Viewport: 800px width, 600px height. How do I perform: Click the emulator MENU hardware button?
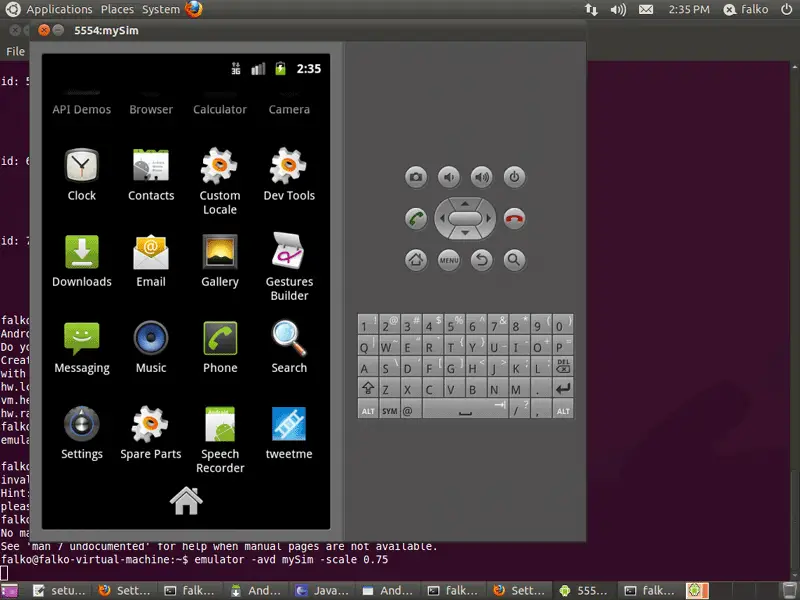point(448,260)
